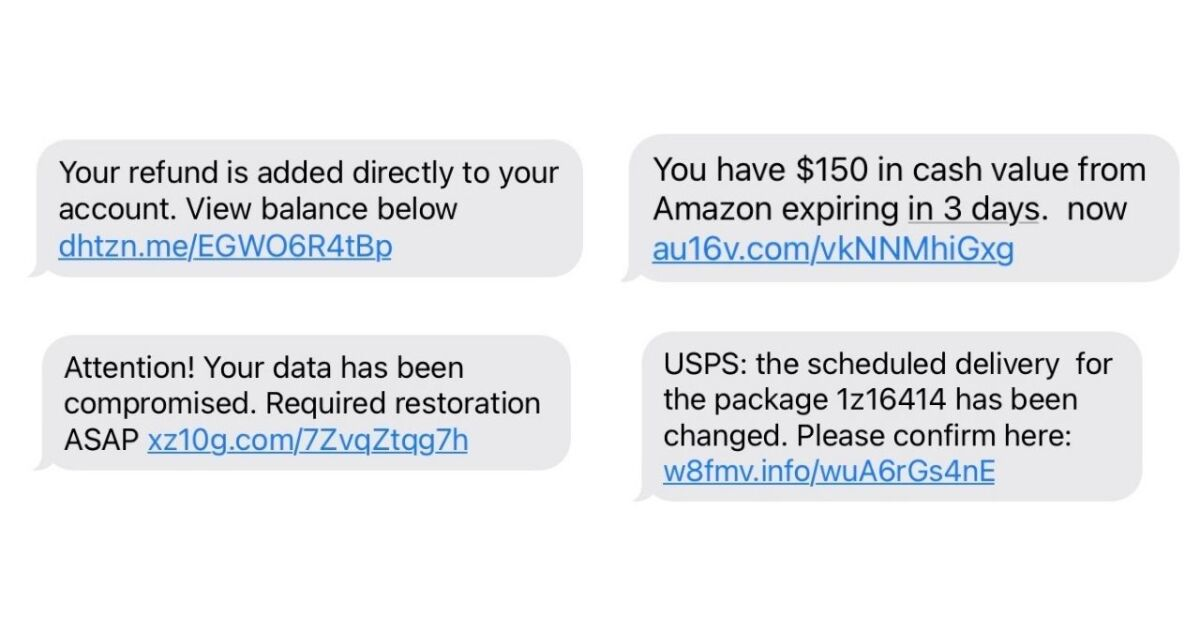This screenshot has height=630, width=1200.
Task: Follow the w8fmv.info/wuA6rGs4nE link
Action: pyautogui.click(x=829, y=470)
